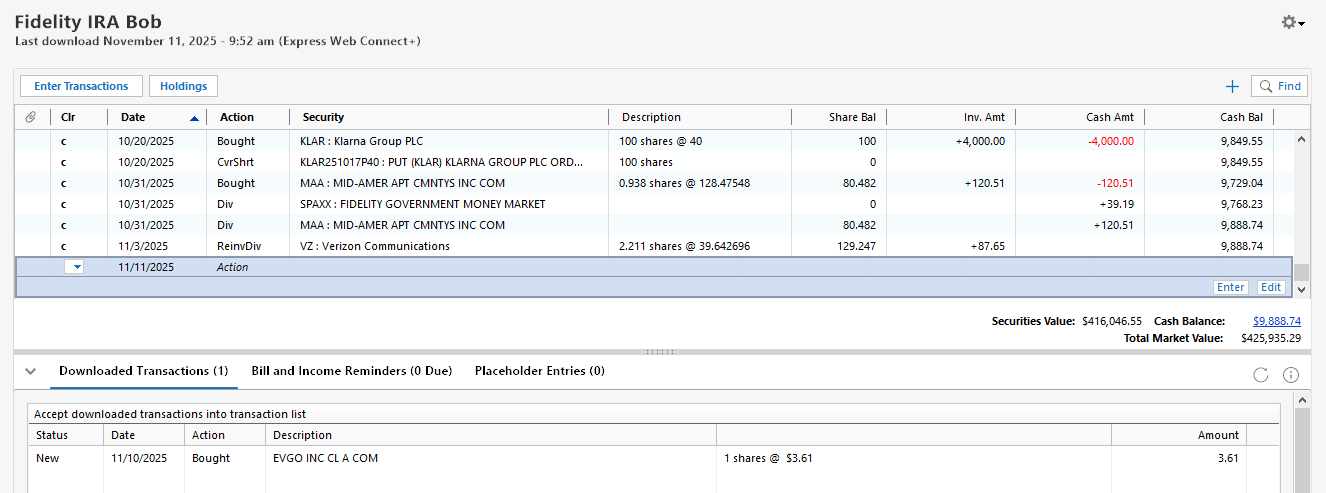The height and width of the screenshot is (493, 1326).
Task: Select the VZ : Verizon Communications row
Action: (x=655, y=246)
